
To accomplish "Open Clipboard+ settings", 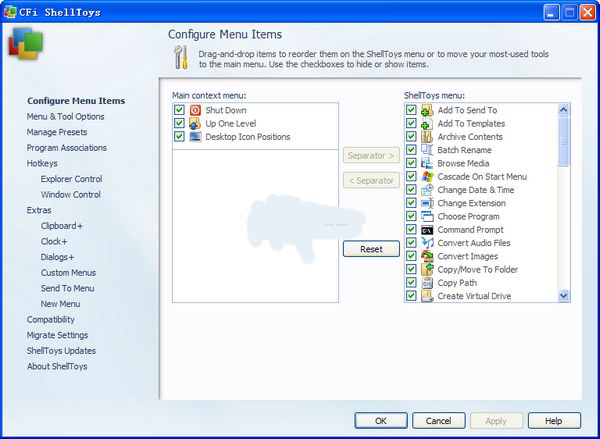I will [62, 226].
